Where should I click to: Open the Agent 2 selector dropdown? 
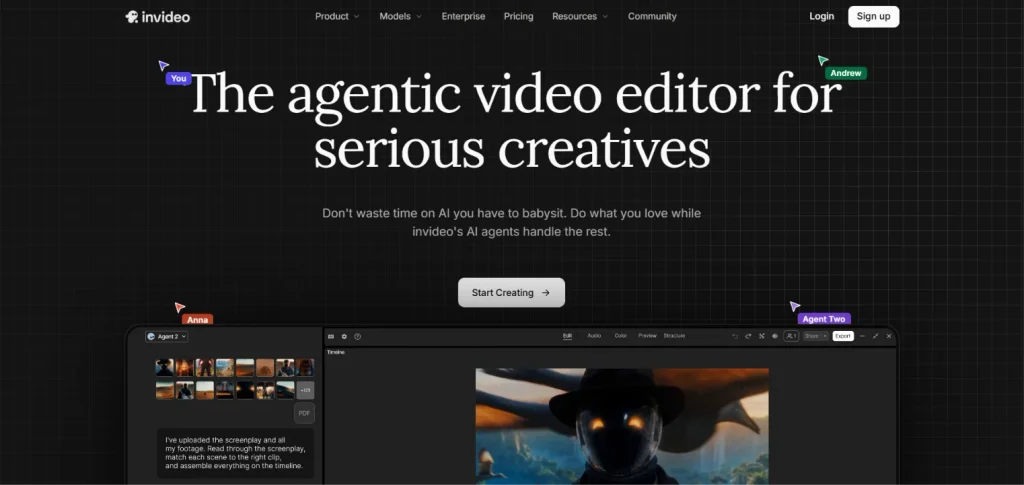pyautogui.click(x=167, y=336)
